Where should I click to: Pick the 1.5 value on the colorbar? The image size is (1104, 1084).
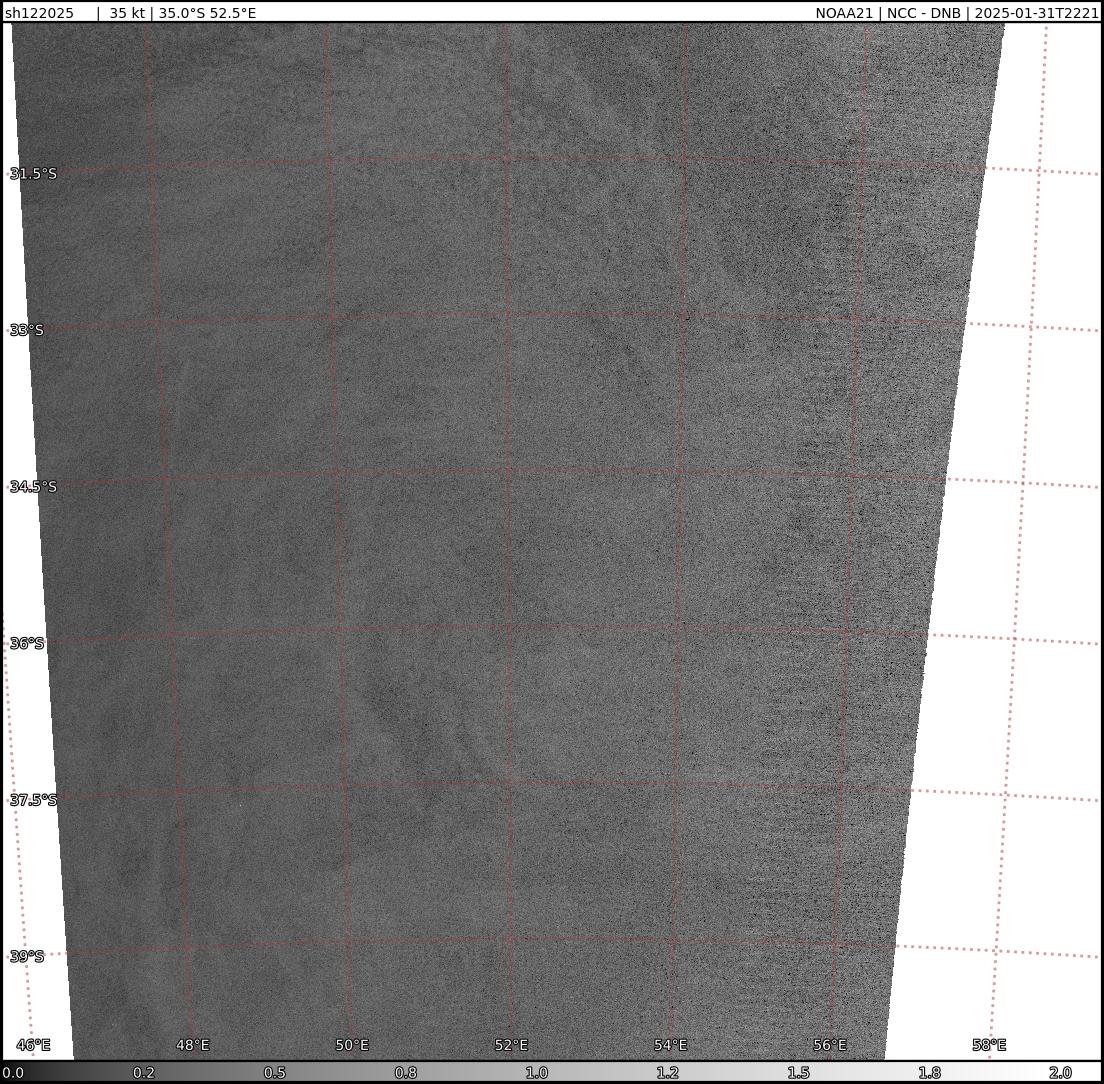798,1073
